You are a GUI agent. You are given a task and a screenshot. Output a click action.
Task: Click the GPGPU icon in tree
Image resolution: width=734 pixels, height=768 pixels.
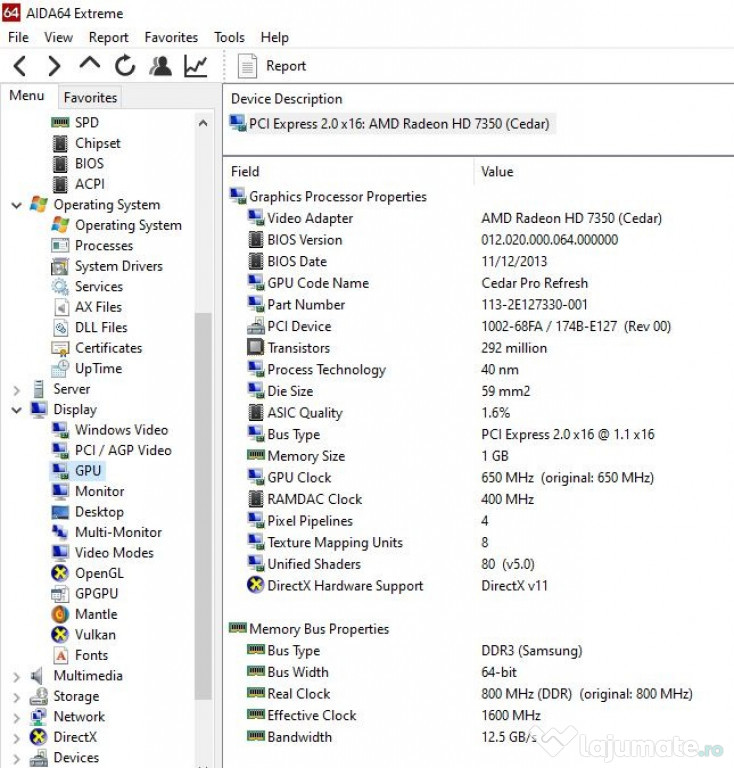(60, 594)
